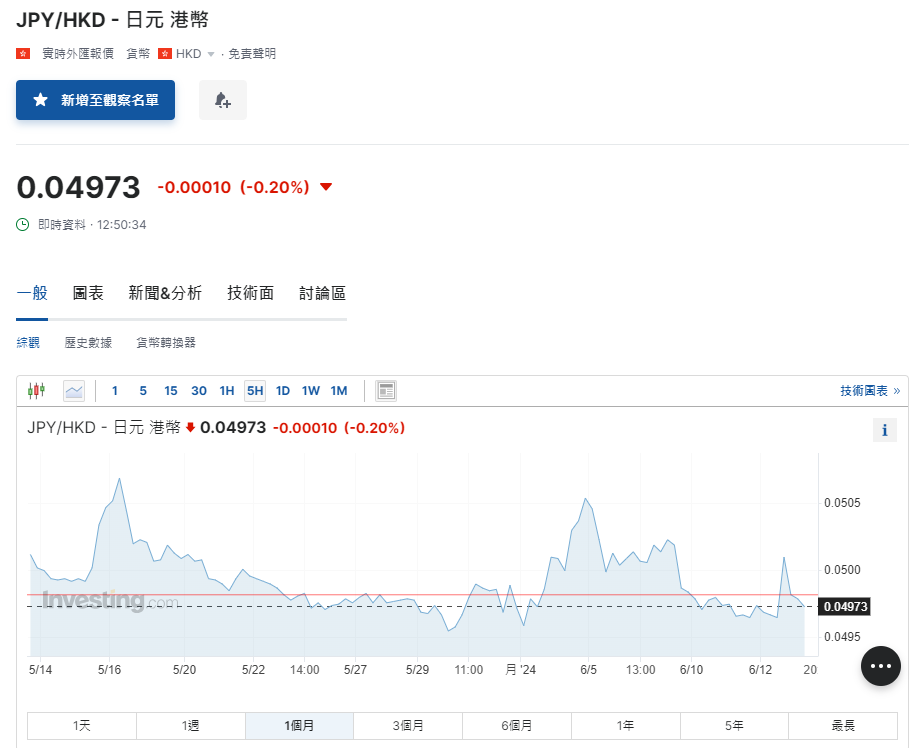Switch to the 技術面 tab
Screen dimensions: 924x748
click(x=250, y=293)
